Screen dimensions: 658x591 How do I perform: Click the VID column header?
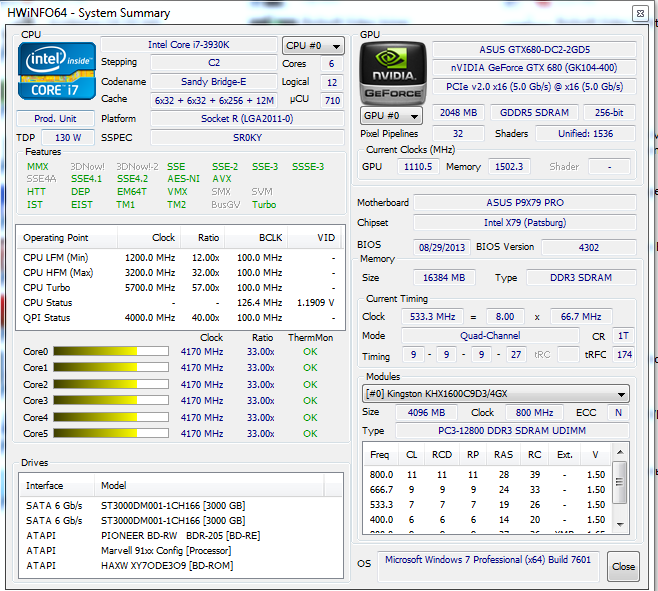314,238
